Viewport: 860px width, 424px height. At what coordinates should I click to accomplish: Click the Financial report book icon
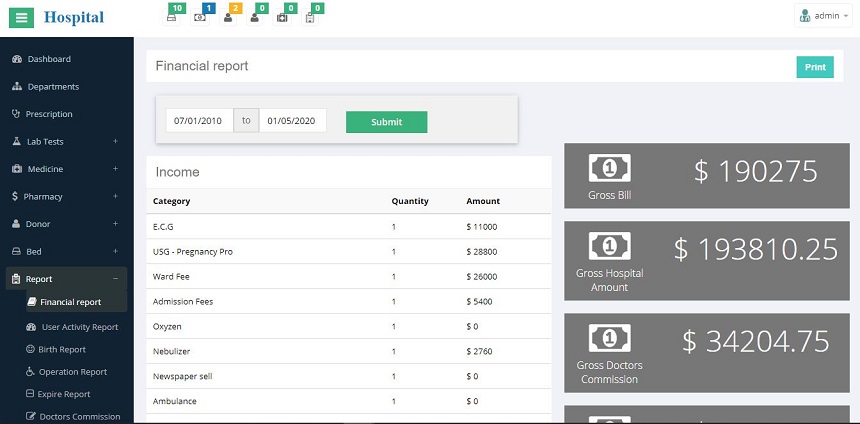click(32, 302)
